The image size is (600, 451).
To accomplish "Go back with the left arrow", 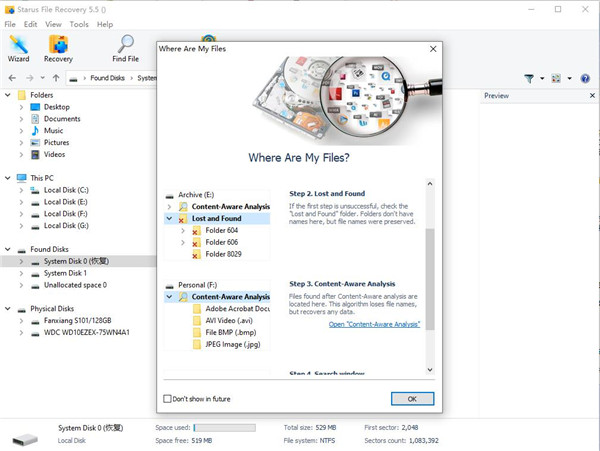I will (x=12, y=78).
